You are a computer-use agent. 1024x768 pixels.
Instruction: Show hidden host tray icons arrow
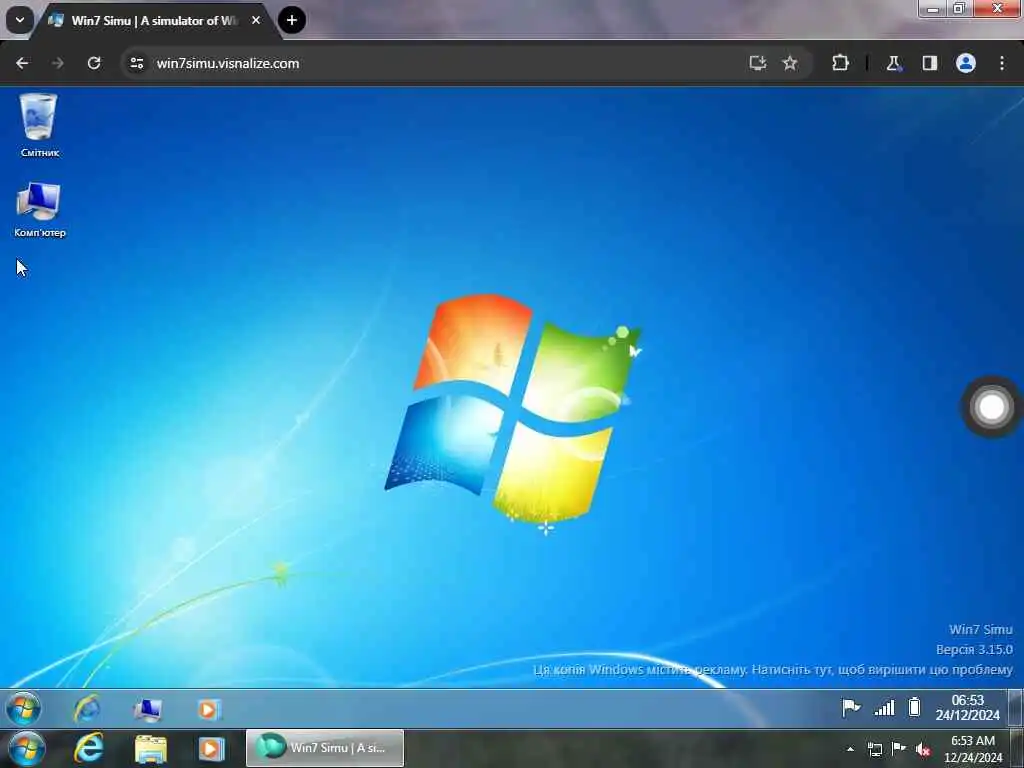(850, 749)
